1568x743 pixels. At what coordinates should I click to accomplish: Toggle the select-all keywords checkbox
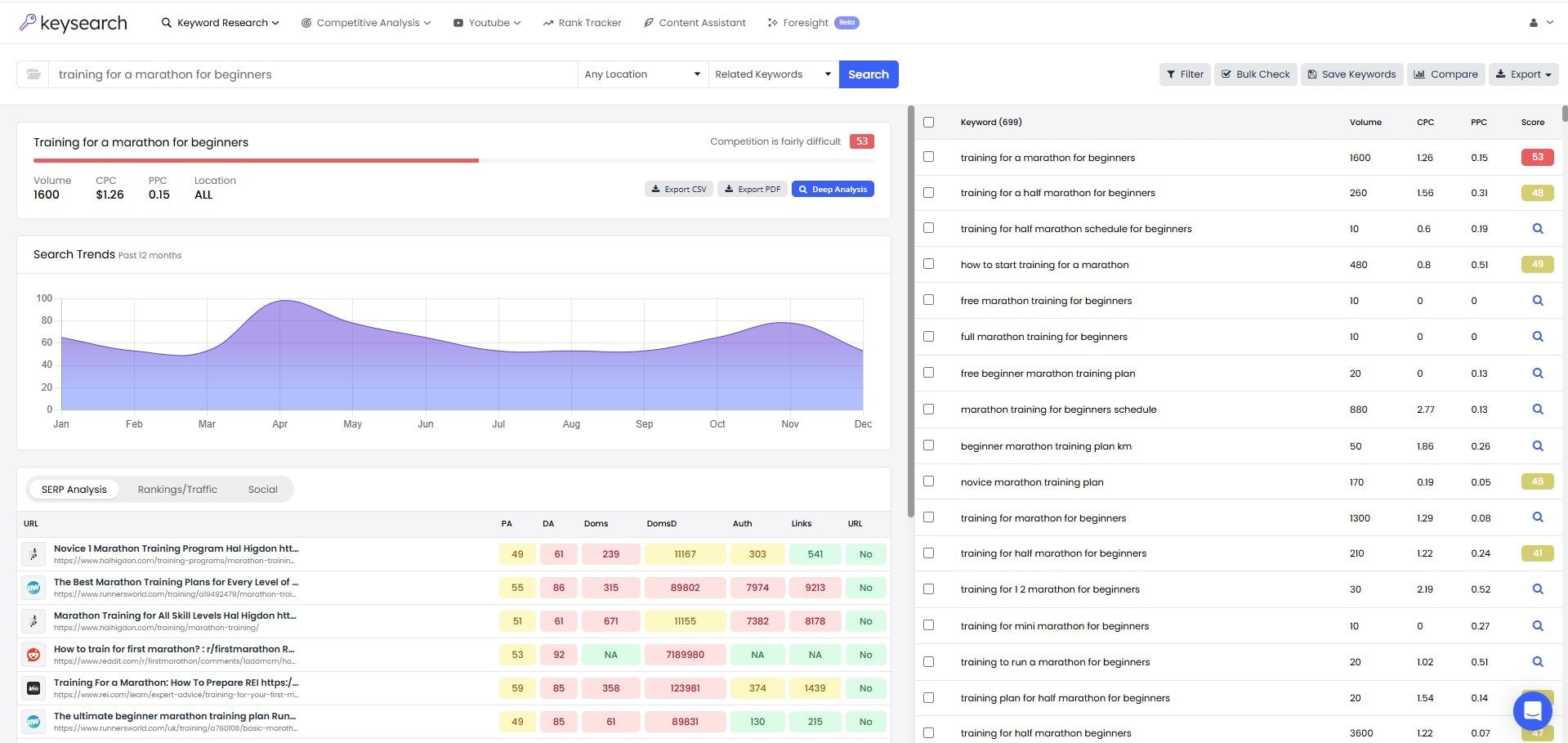[928, 121]
